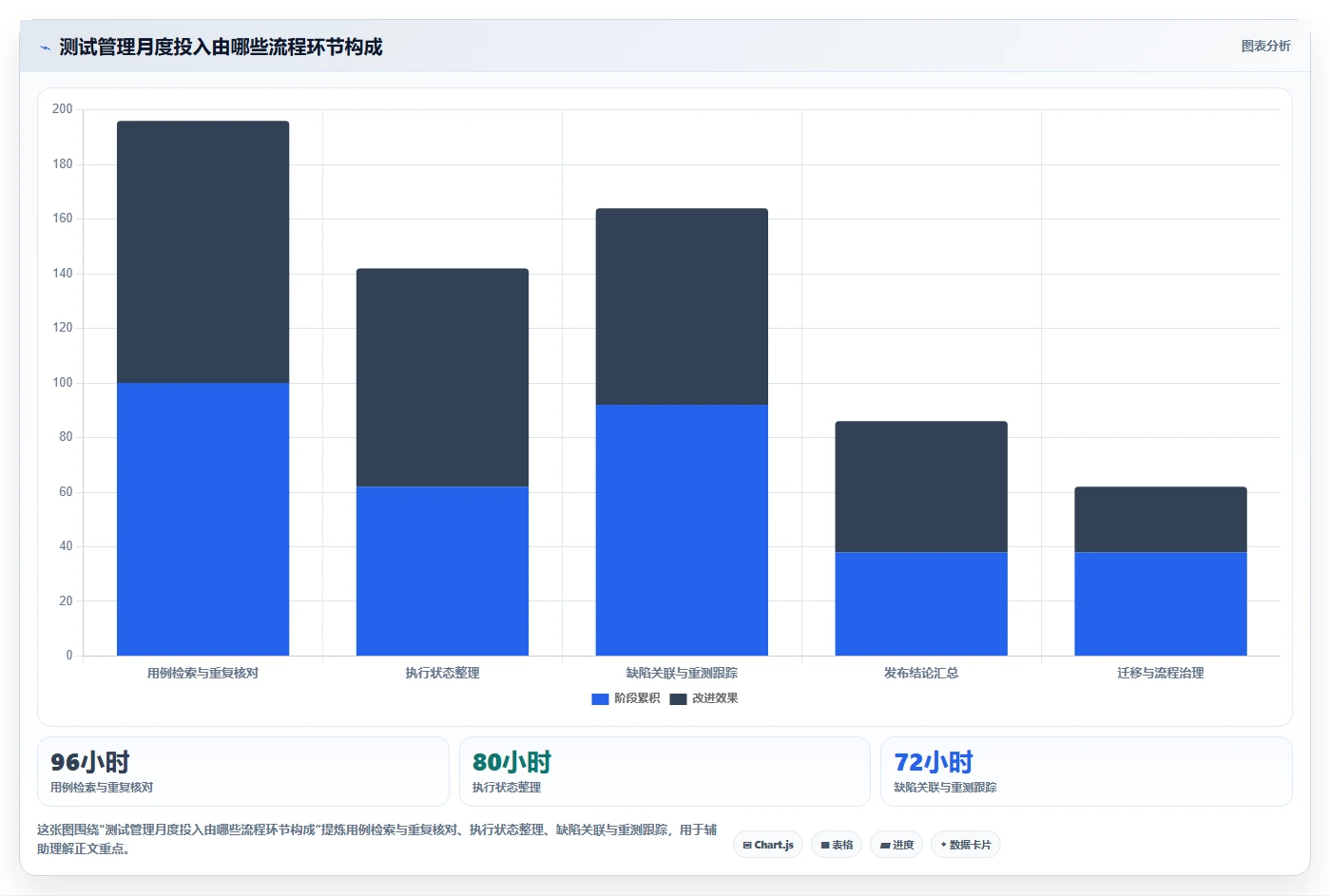Toggle the 阶段累积 series via its blue legend swatch
The width and height of the screenshot is (1330, 896).
coord(600,698)
